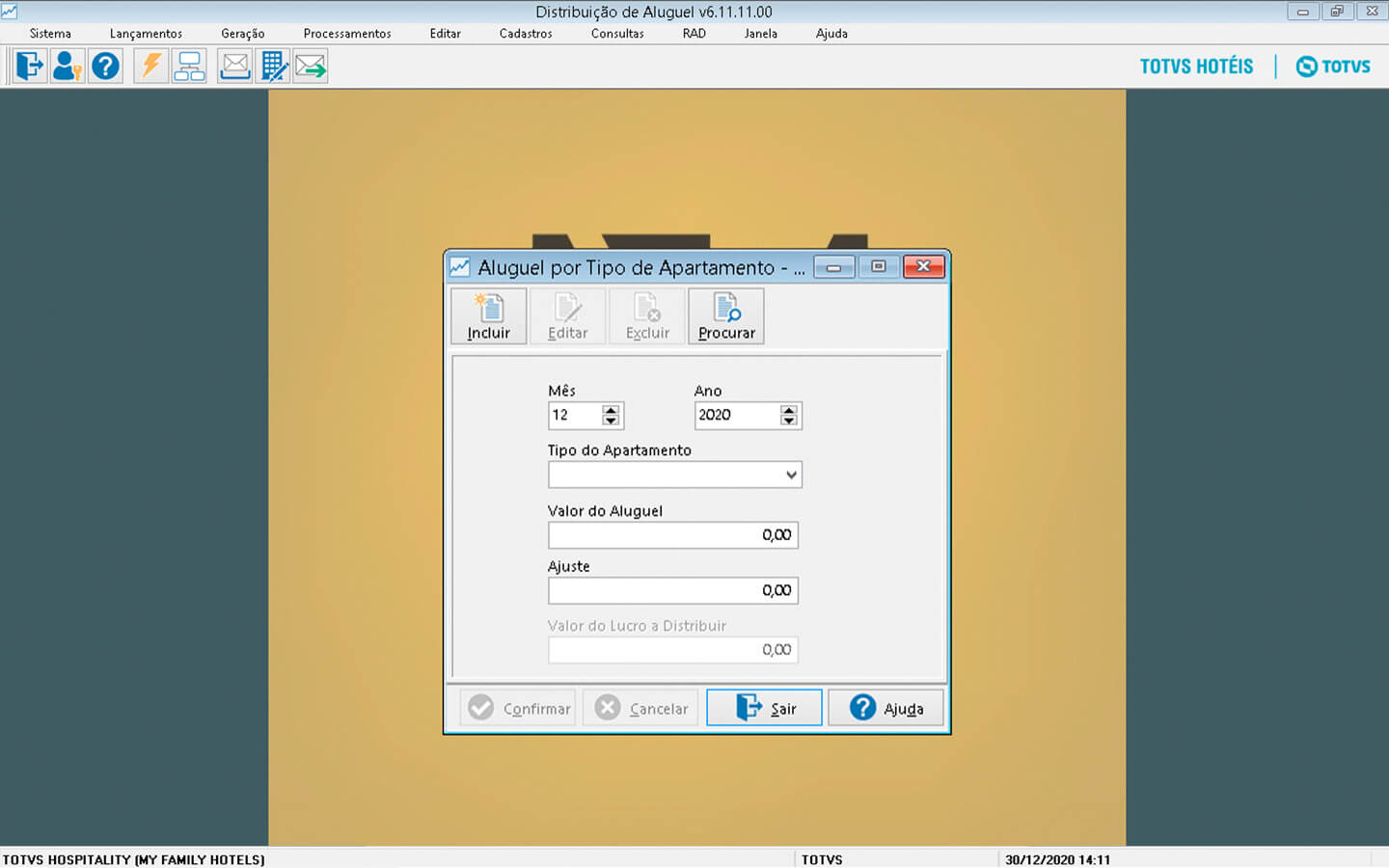Expand the Tipo do Apartamento dropdown

pos(791,475)
